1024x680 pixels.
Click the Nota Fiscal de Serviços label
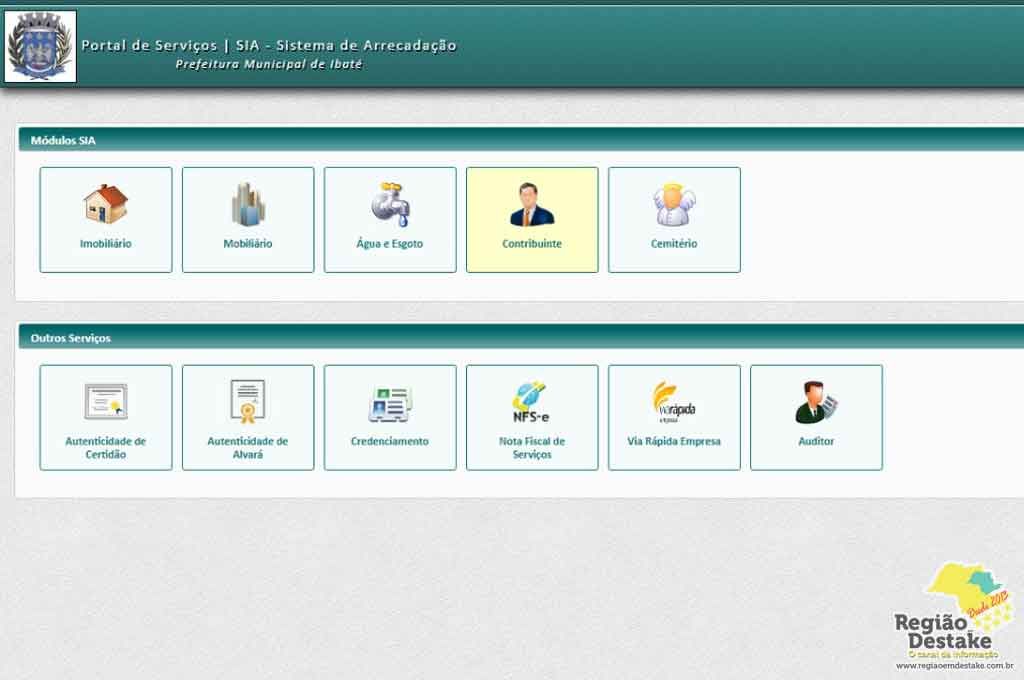pyautogui.click(x=532, y=448)
